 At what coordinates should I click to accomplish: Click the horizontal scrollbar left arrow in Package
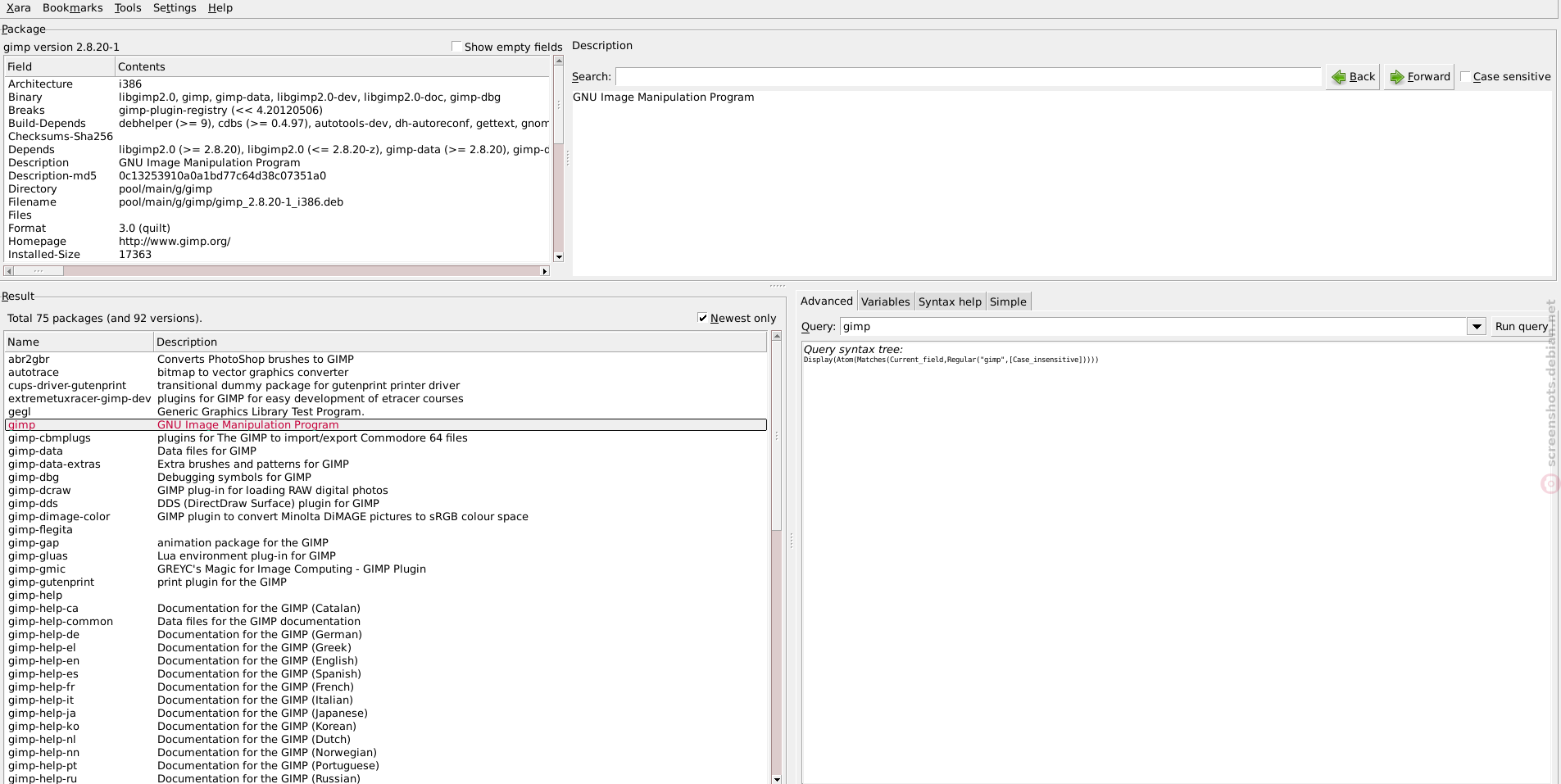pyautogui.click(x=9, y=271)
